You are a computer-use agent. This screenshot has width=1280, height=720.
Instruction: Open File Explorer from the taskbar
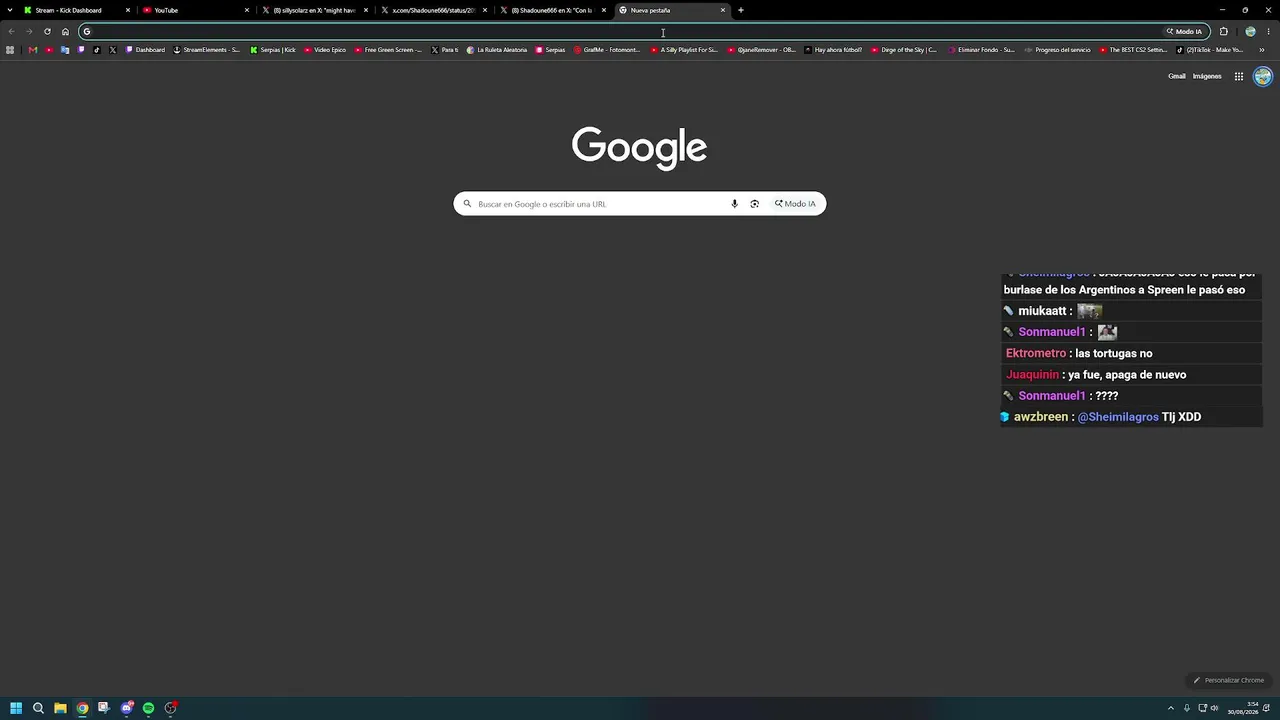tap(60, 708)
